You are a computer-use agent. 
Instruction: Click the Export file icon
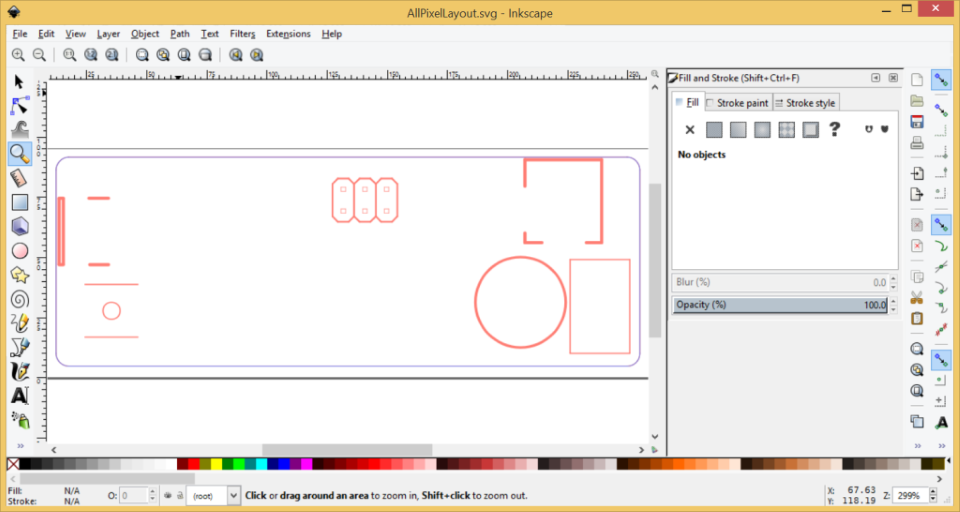click(917, 194)
